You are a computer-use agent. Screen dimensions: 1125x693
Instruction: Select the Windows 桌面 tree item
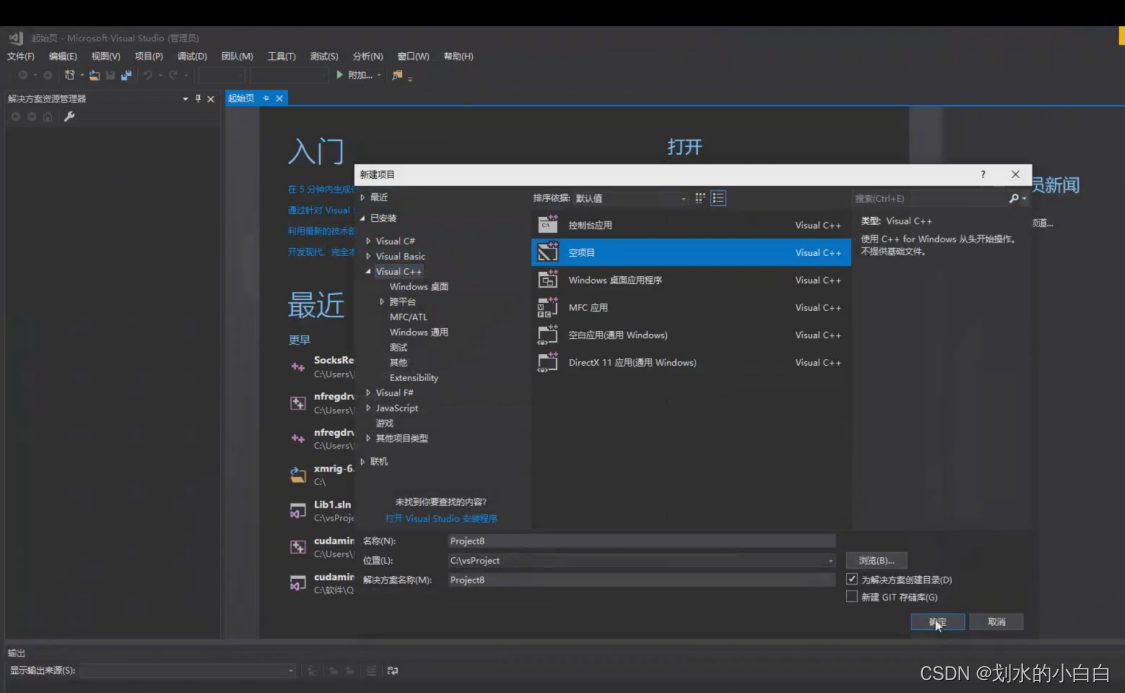tap(419, 286)
